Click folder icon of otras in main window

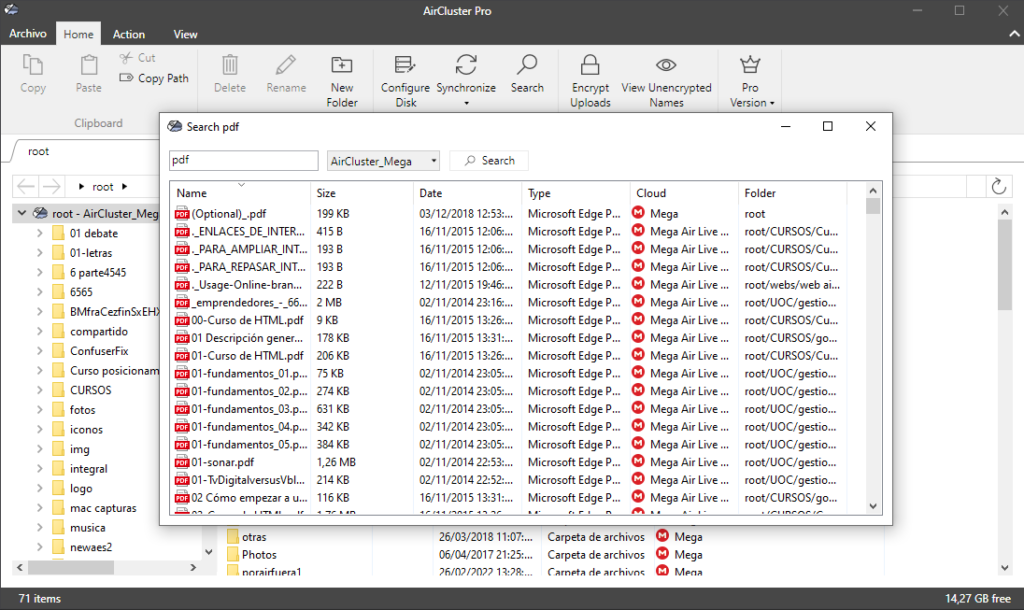(x=232, y=537)
